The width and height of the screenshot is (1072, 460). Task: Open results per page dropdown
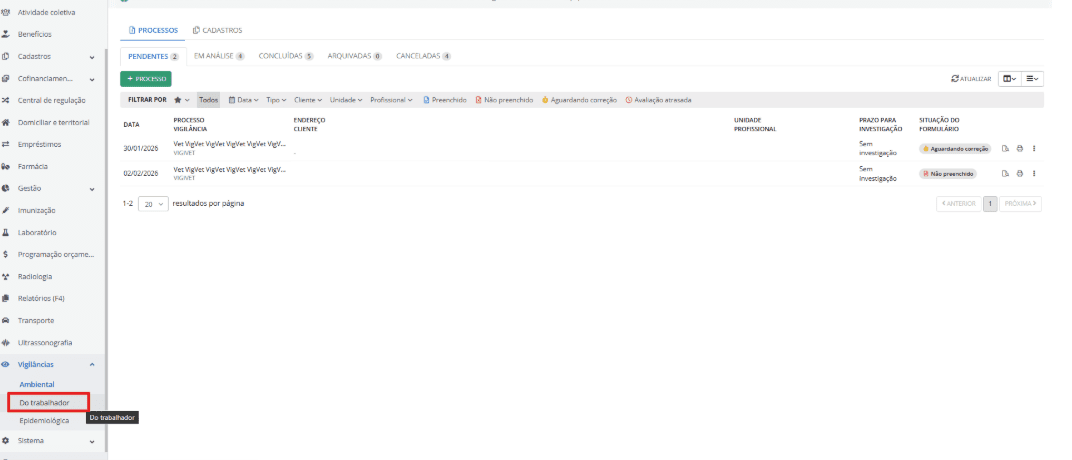153,203
